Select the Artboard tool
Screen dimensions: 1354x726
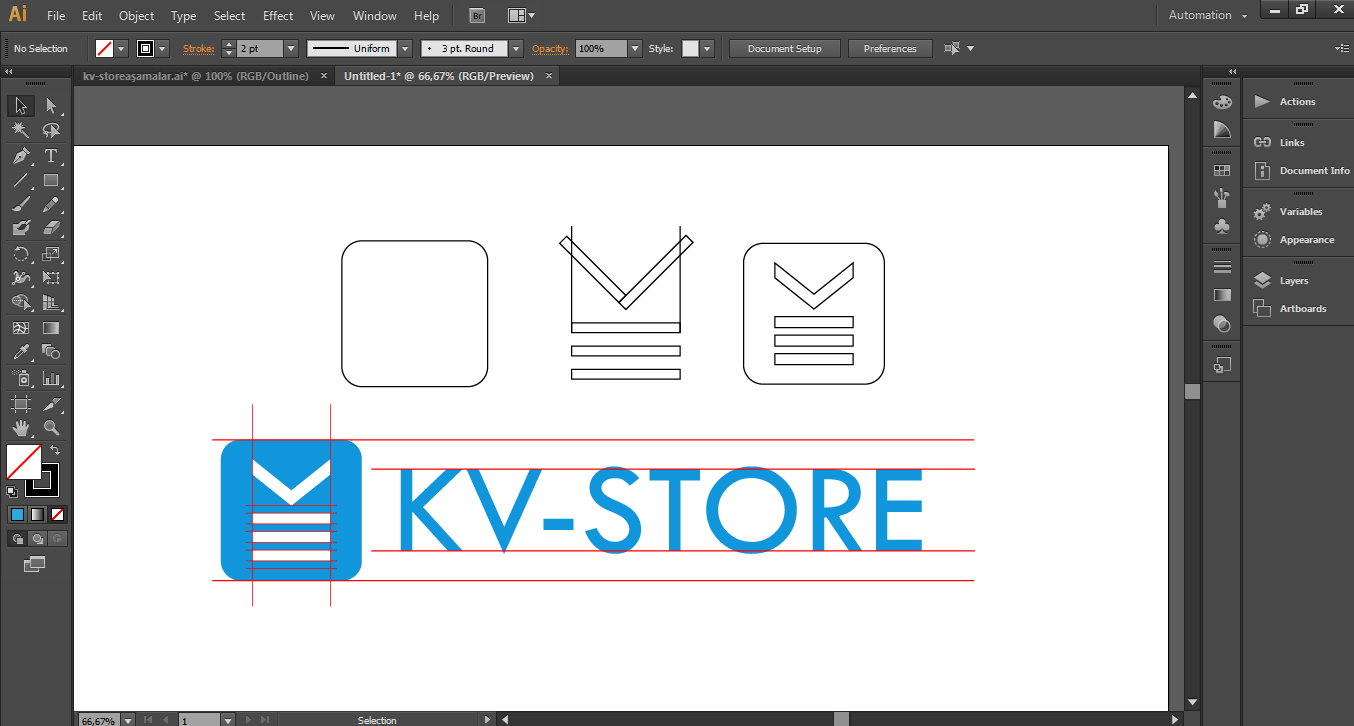20,404
